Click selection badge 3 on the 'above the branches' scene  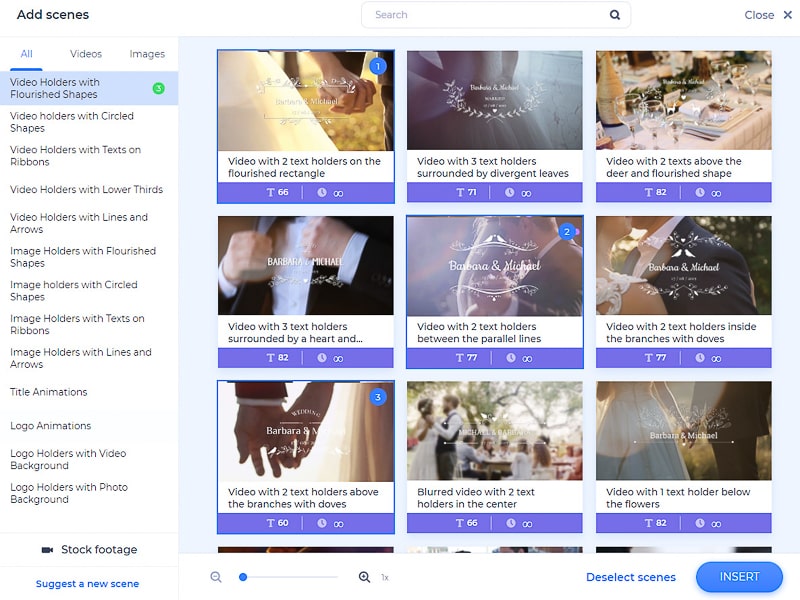coord(378,397)
